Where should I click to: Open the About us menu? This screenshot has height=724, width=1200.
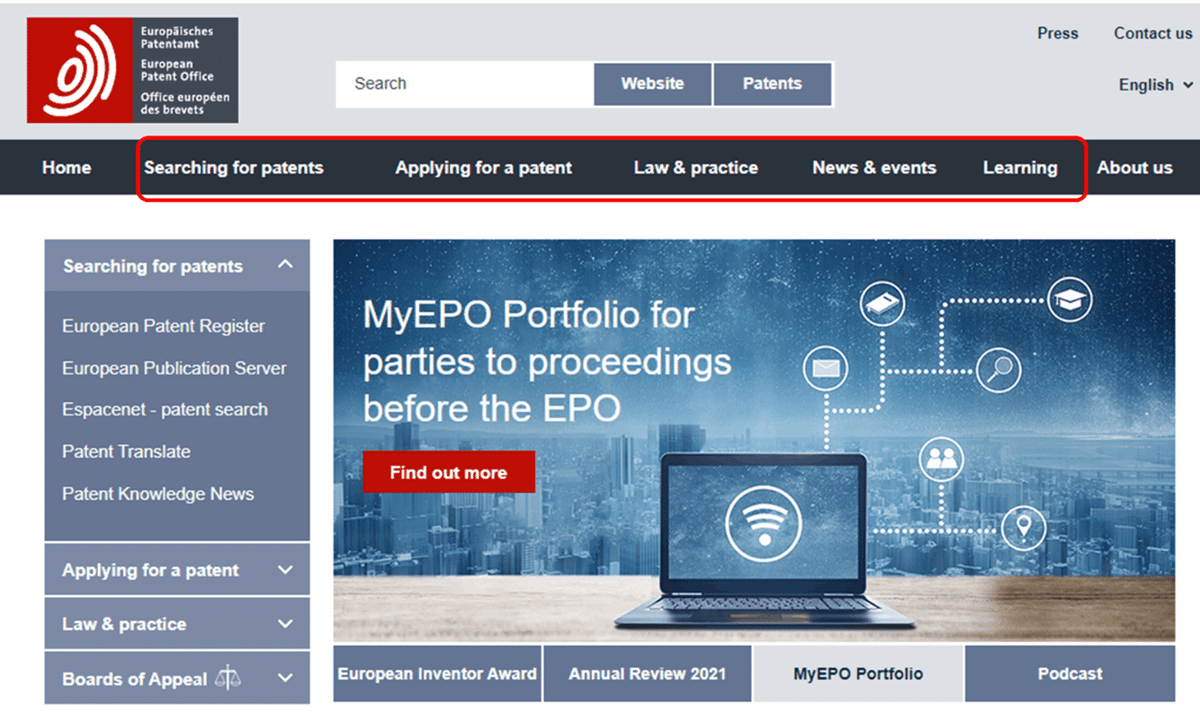(1135, 167)
